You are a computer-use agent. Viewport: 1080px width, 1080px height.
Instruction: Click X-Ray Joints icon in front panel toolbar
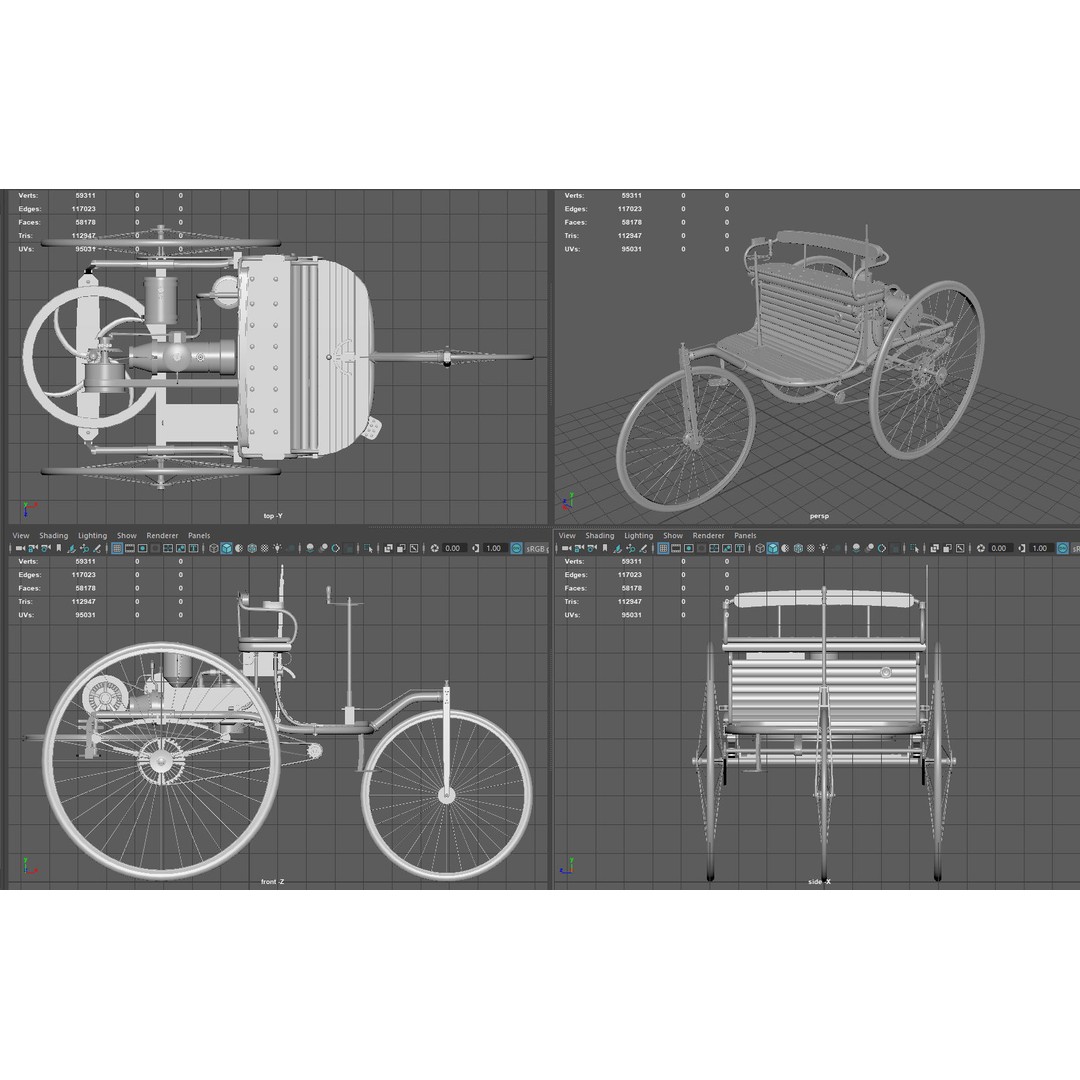pos(414,548)
